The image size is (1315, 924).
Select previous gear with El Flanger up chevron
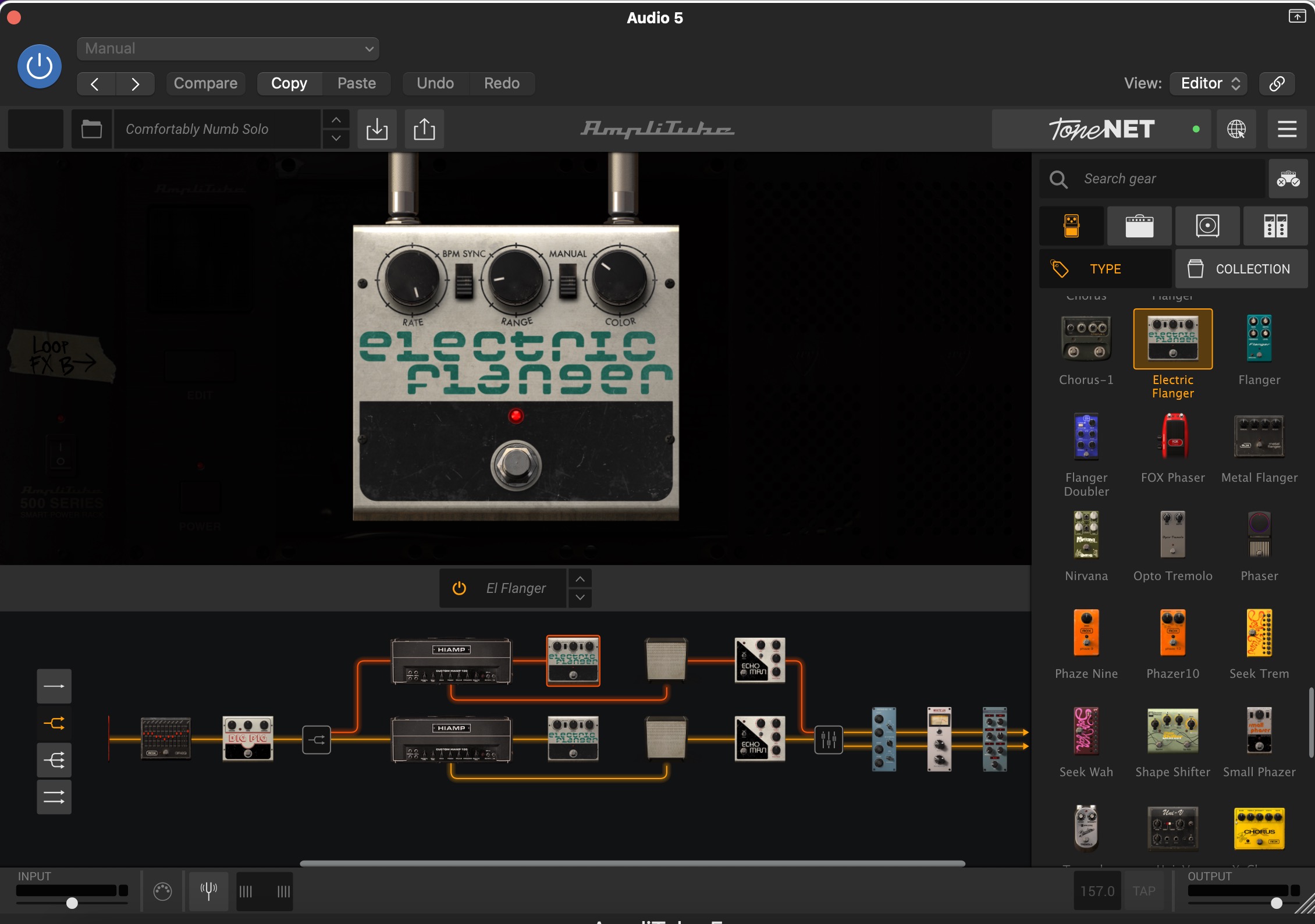click(x=580, y=579)
